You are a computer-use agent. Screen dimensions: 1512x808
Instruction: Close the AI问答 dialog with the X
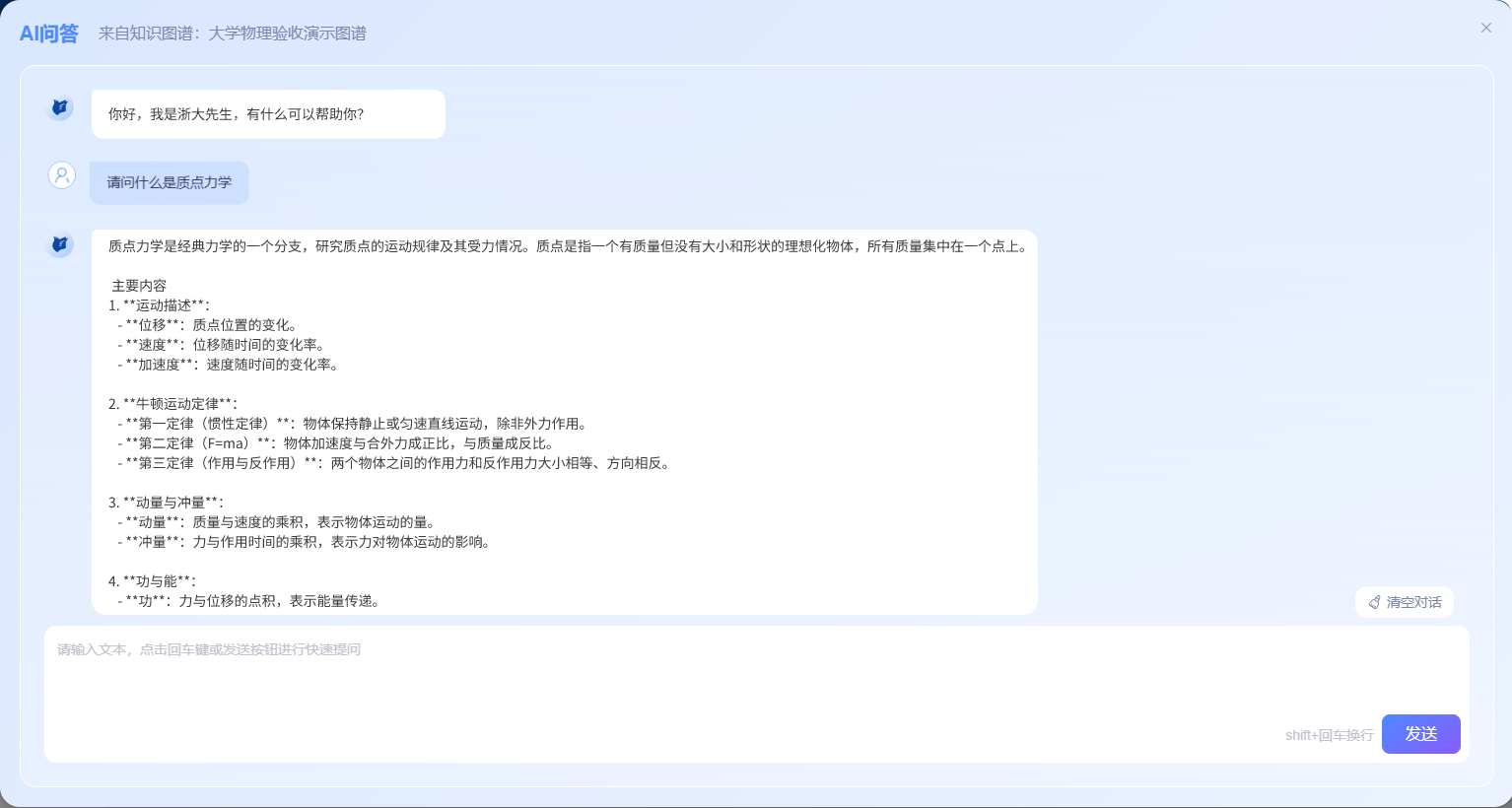click(x=1485, y=28)
